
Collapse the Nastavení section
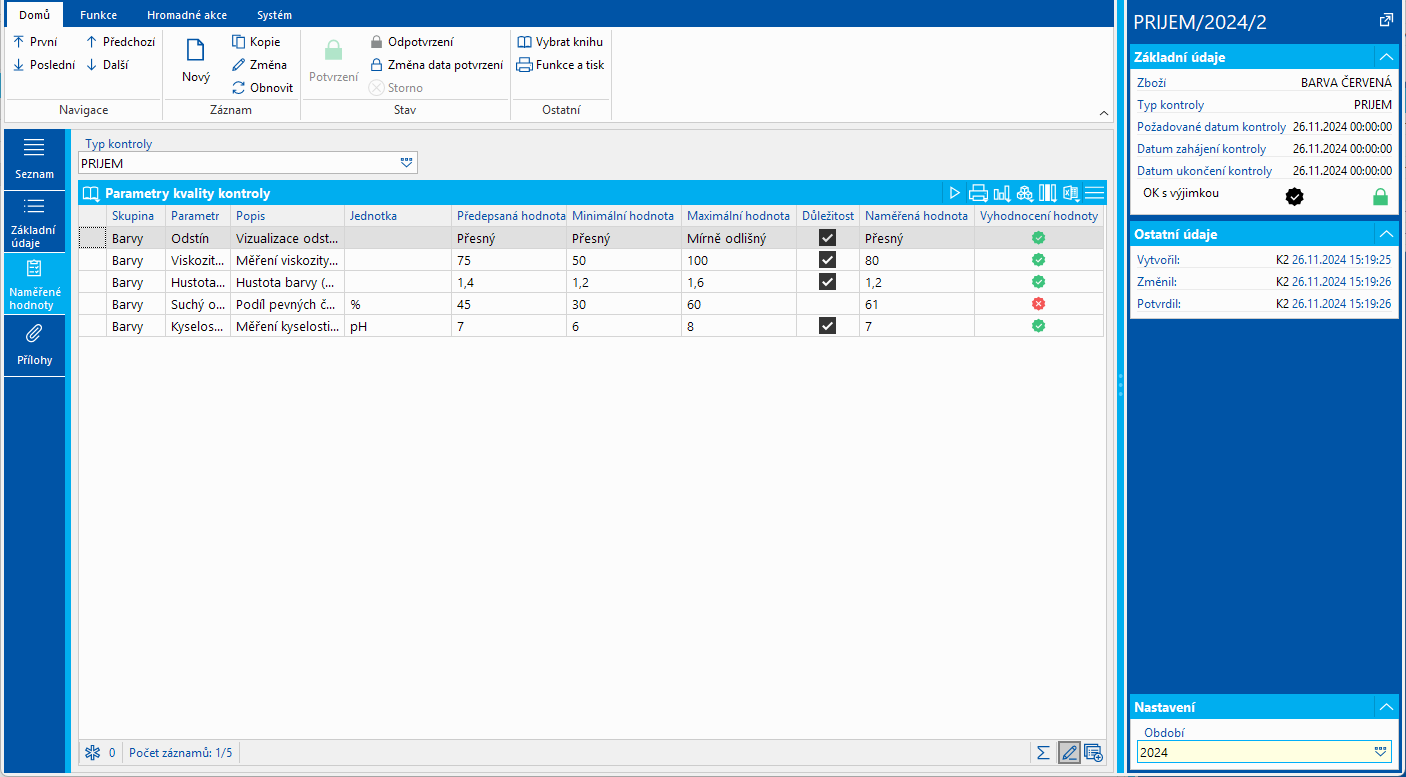pos(1385,707)
